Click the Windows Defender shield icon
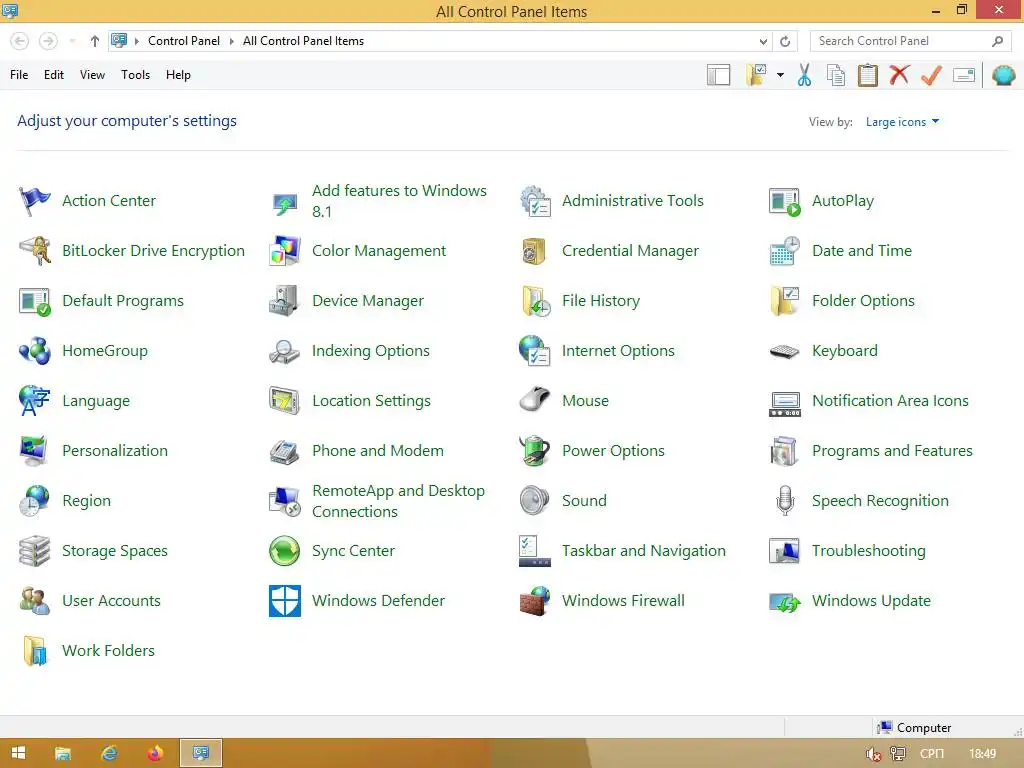This screenshot has height=768, width=1024. (x=285, y=601)
